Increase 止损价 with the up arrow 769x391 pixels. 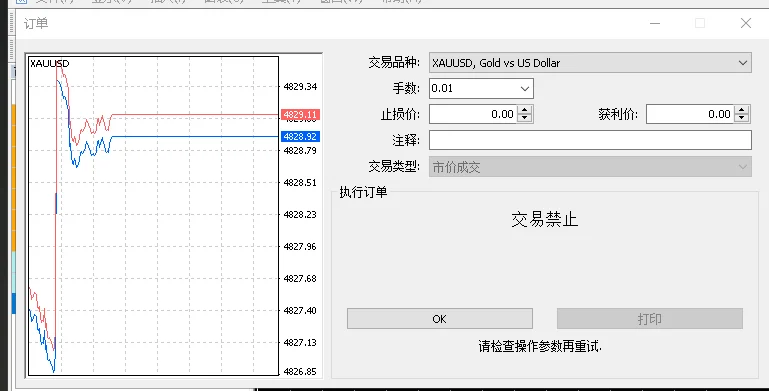click(x=525, y=110)
